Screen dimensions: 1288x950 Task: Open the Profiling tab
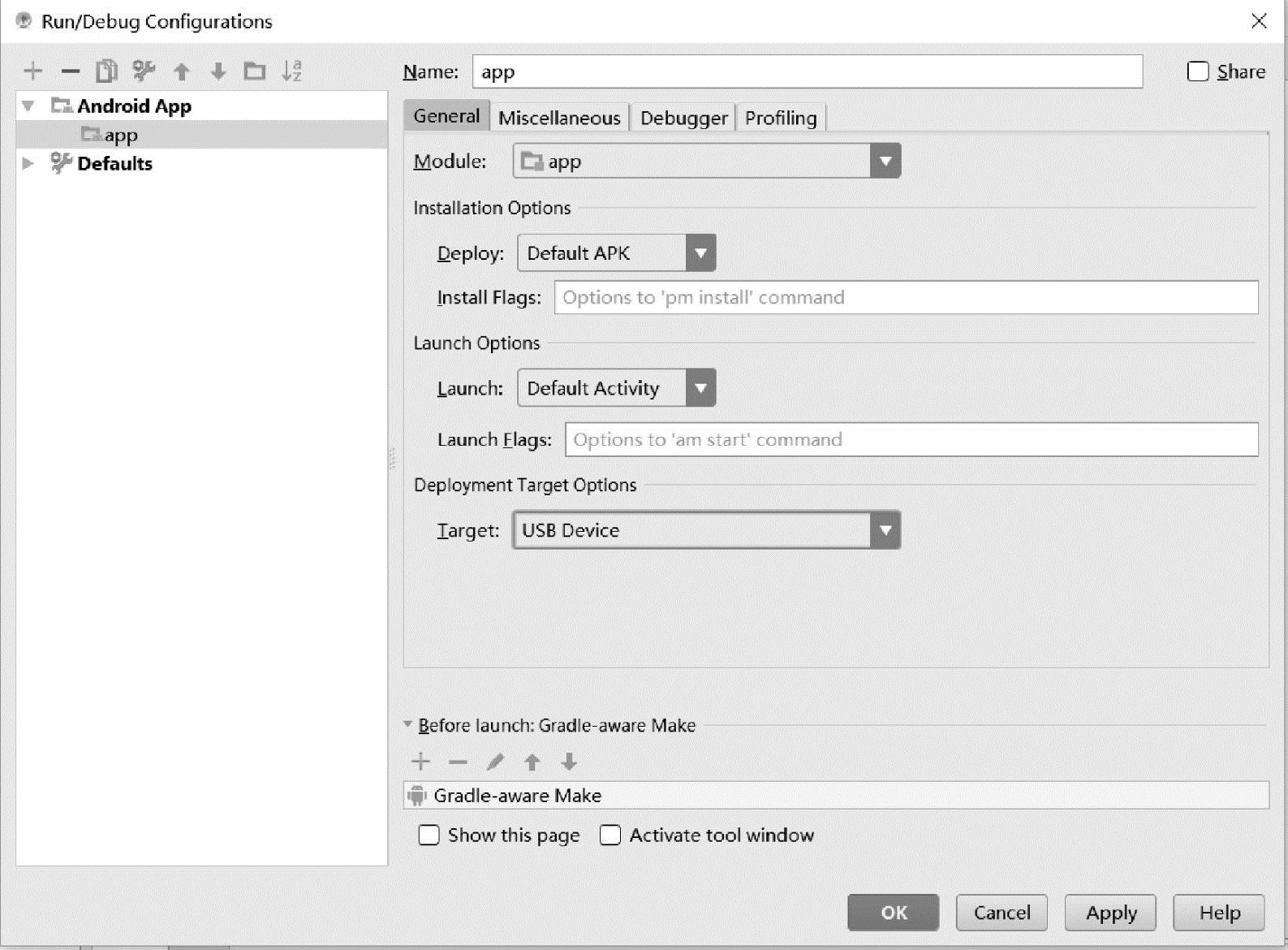(781, 118)
